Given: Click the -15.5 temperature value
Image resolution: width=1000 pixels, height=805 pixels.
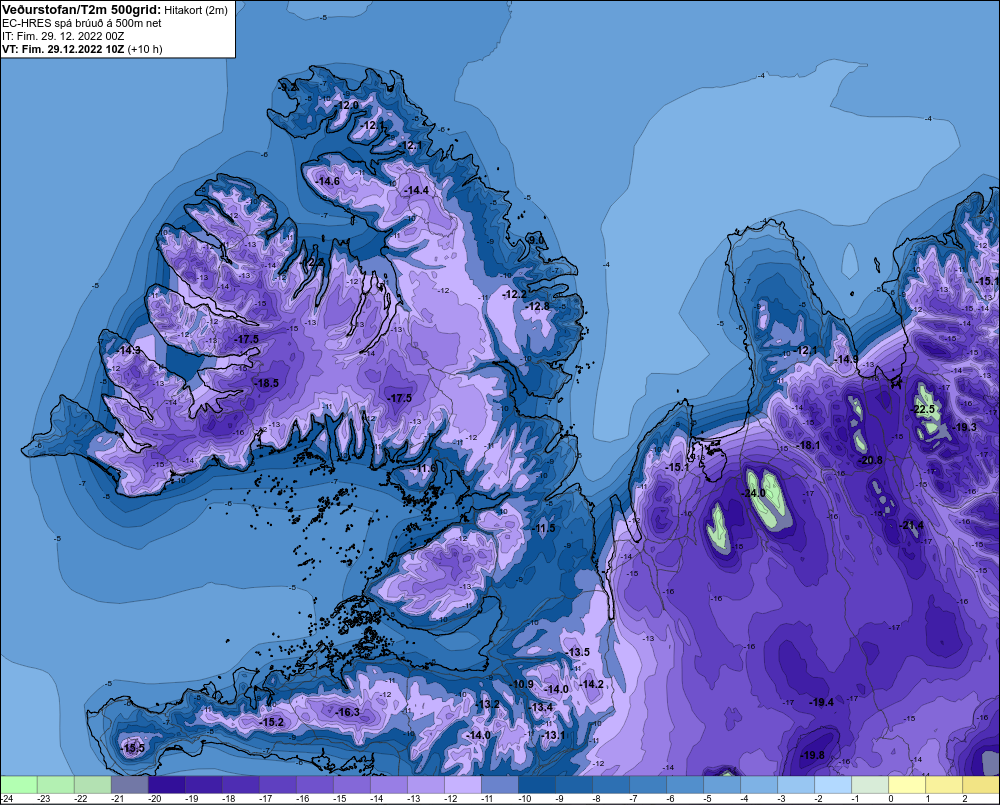Looking at the screenshot, I should point(133,748).
